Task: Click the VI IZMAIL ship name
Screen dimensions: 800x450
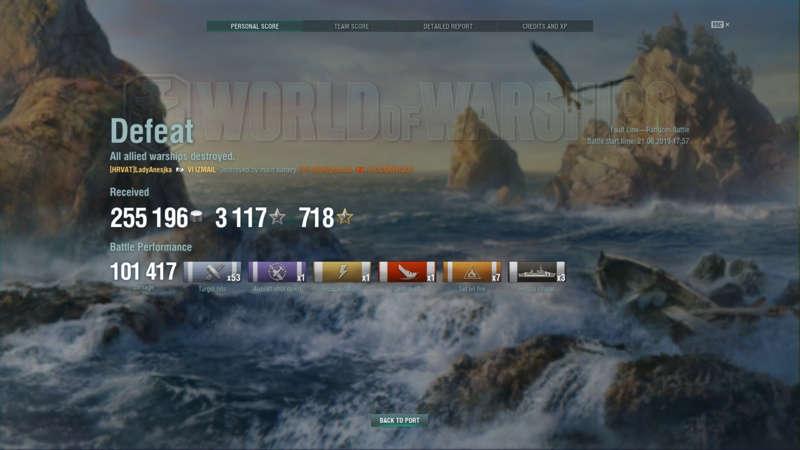Action: coord(201,170)
